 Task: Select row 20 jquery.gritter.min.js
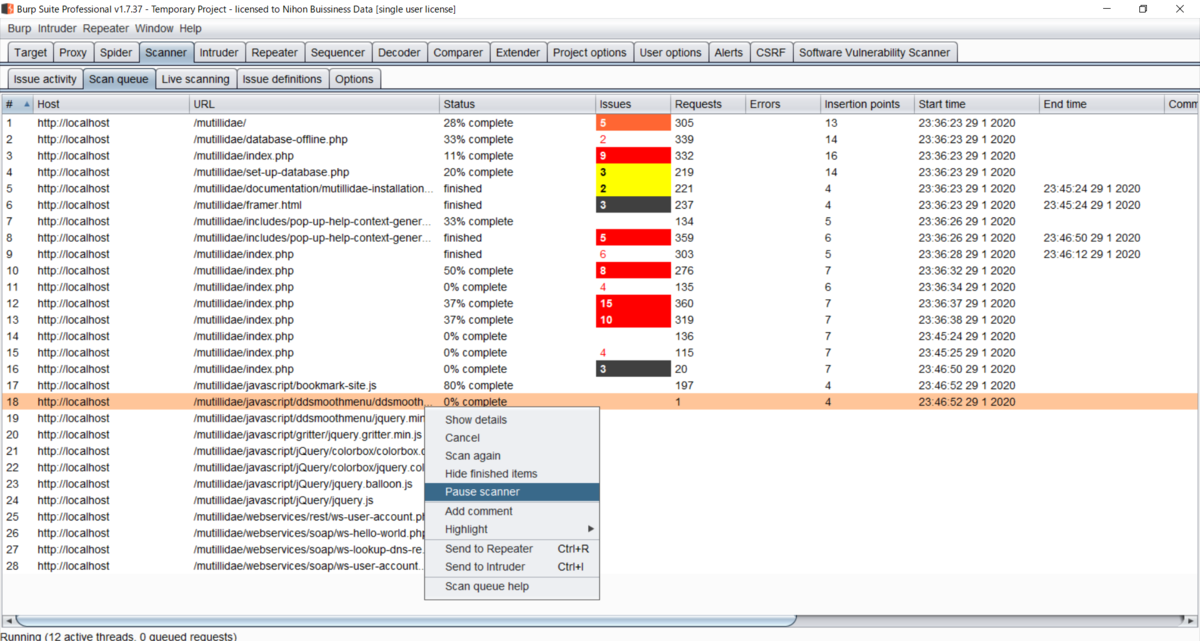[600, 435]
